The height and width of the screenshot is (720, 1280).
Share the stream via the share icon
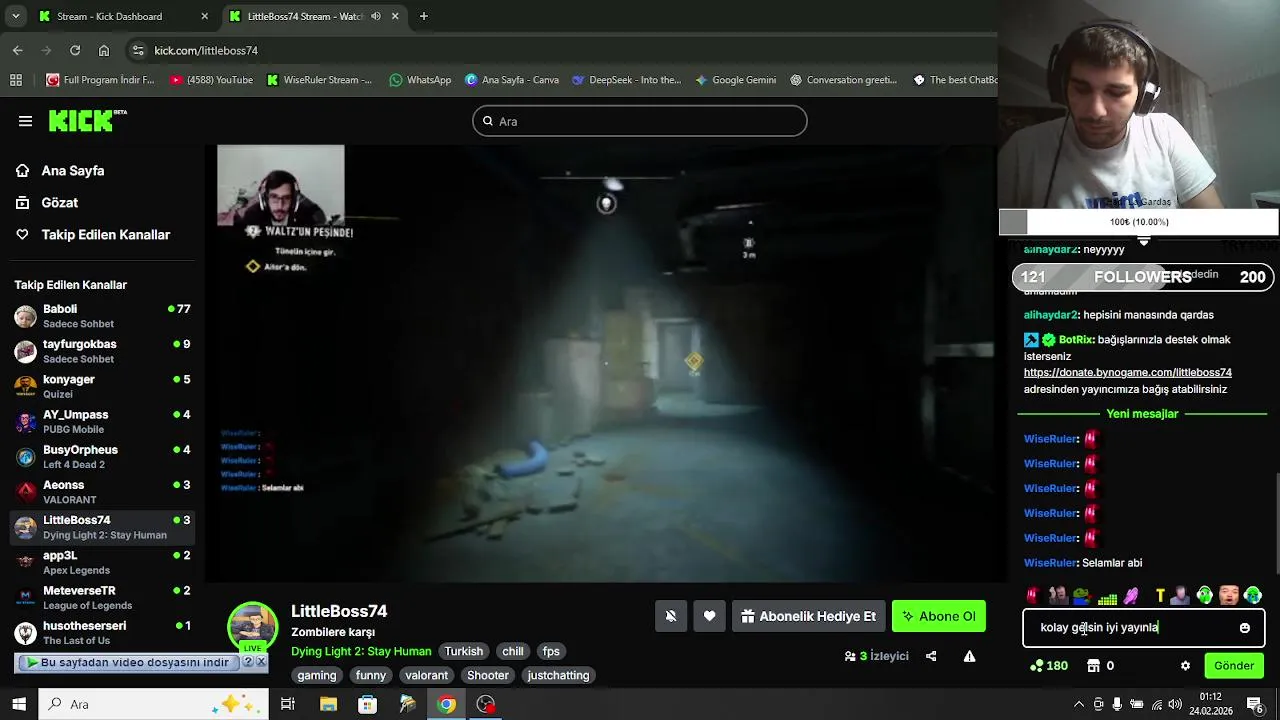pyautogui.click(x=931, y=656)
